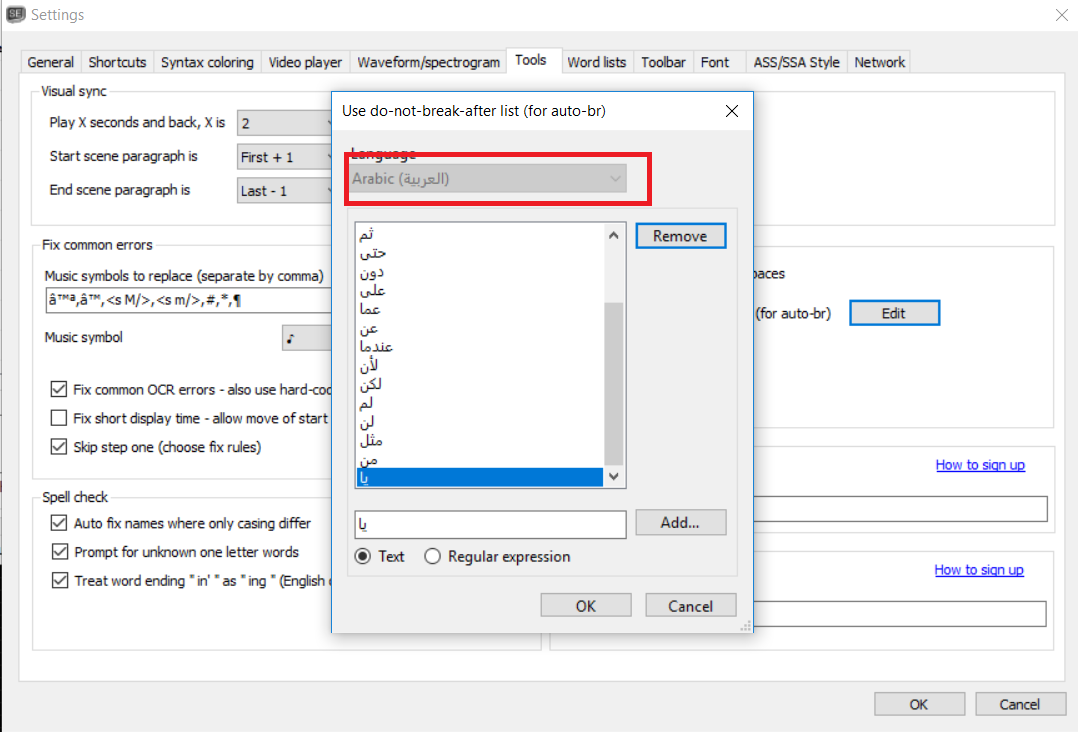Select the list entry عن

click(x=480, y=328)
